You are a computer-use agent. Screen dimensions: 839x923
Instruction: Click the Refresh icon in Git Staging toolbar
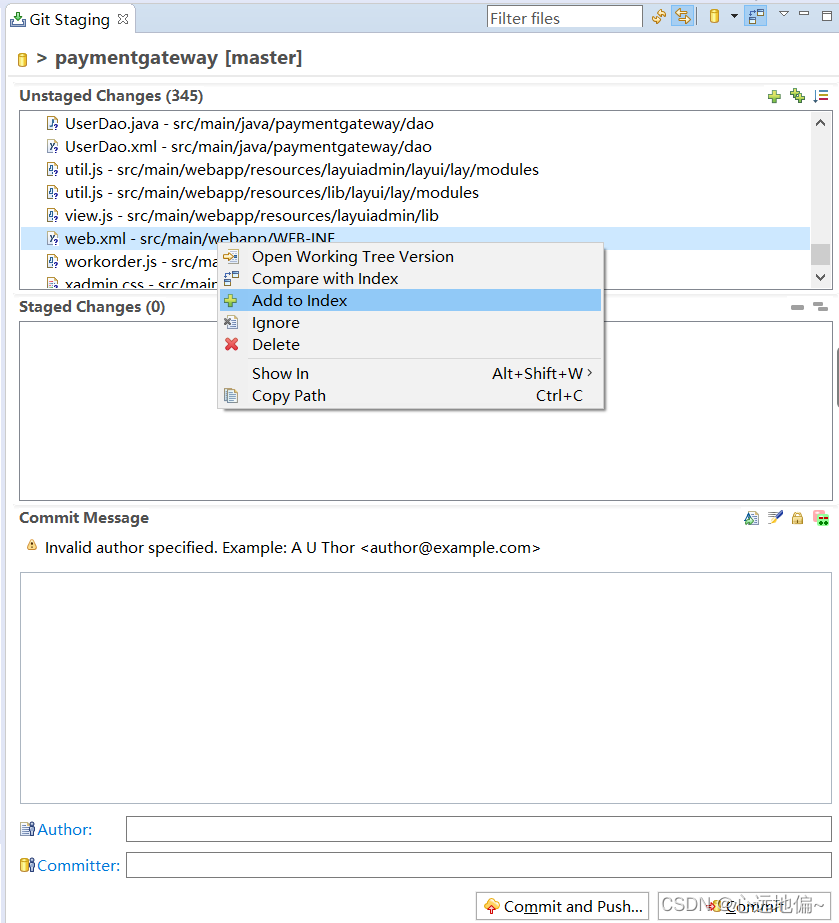658,16
